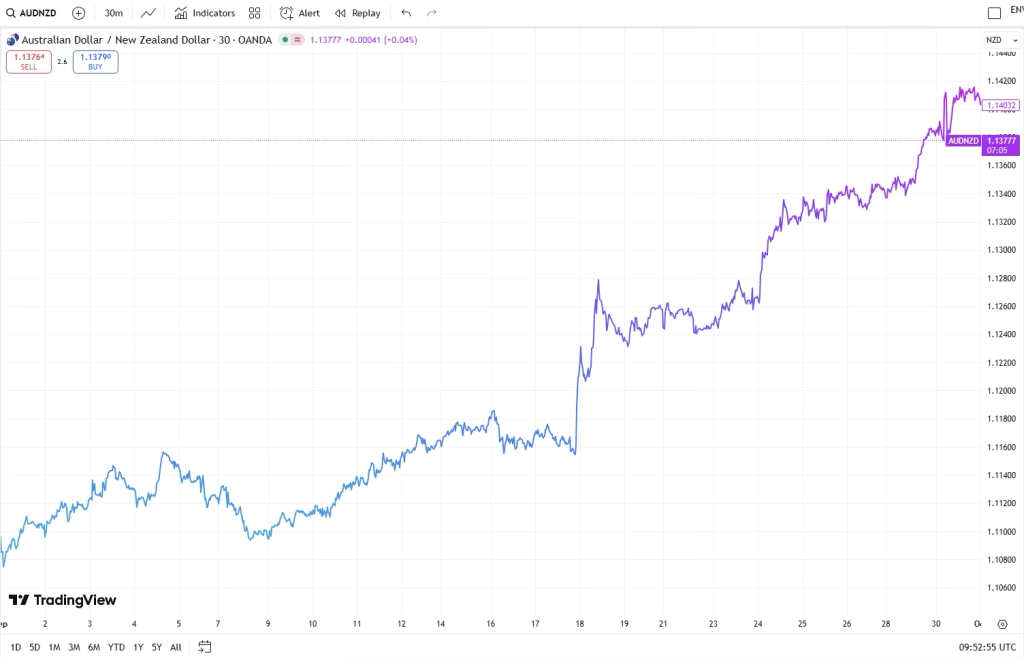Click the SELL 1.13764 button
1024x658 pixels.
pyautogui.click(x=29, y=62)
